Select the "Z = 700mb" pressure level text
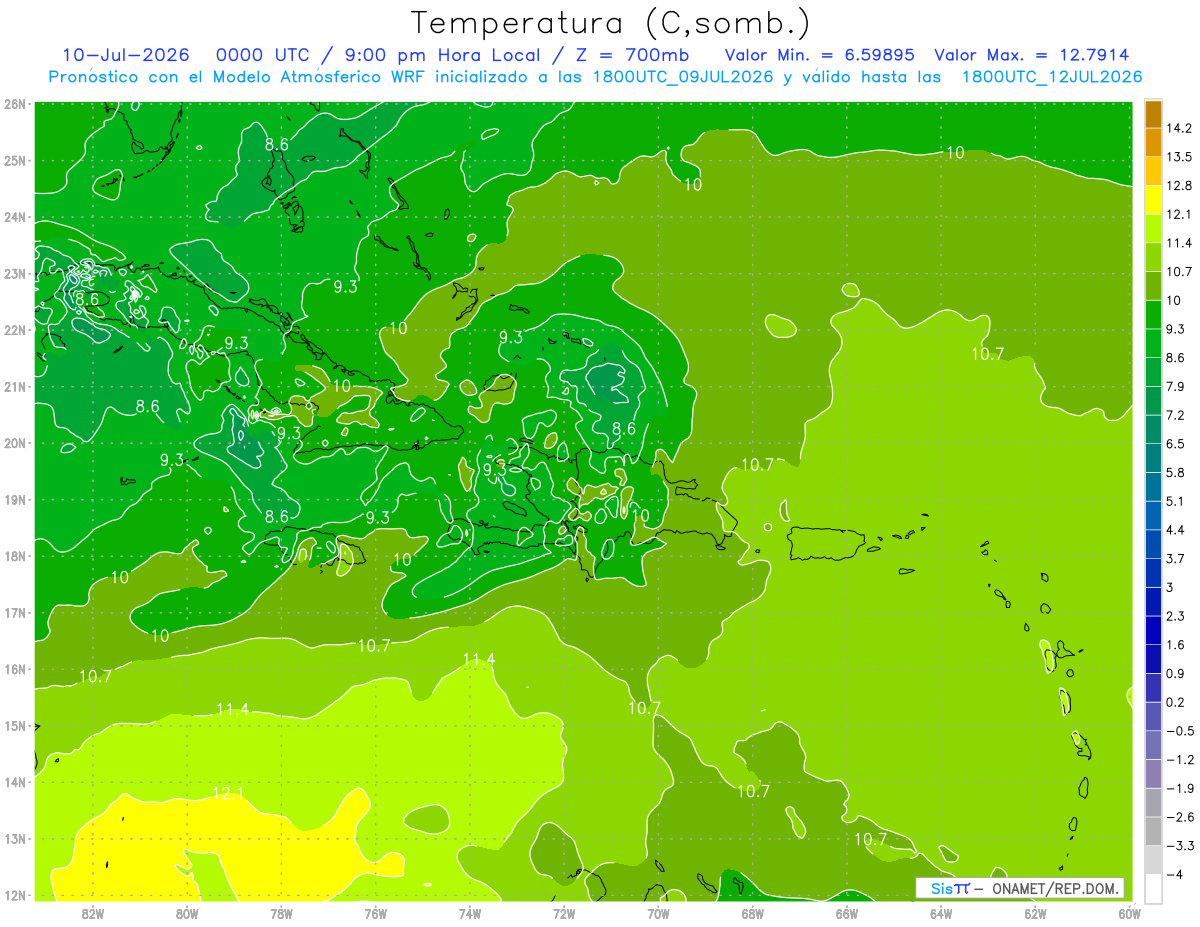Image resolution: width=1200 pixels, height=927 pixels. pos(628,55)
